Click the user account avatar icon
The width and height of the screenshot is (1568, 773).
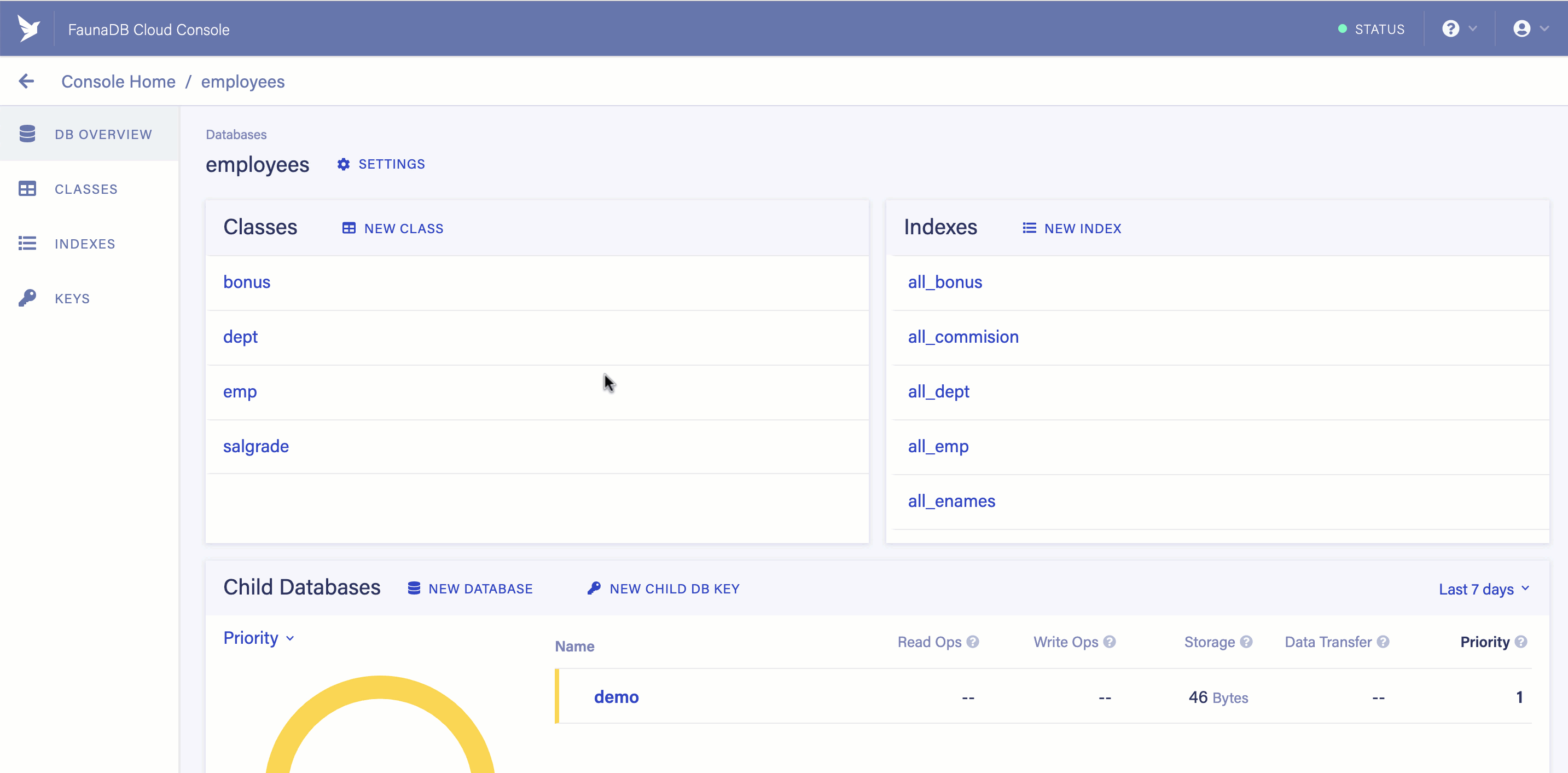coord(1521,28)
